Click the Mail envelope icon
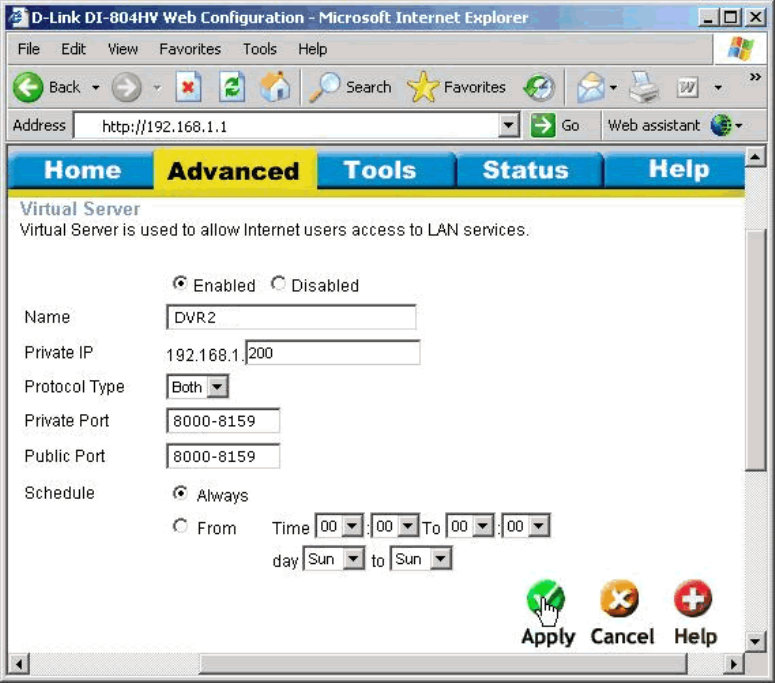 (591, 87)
